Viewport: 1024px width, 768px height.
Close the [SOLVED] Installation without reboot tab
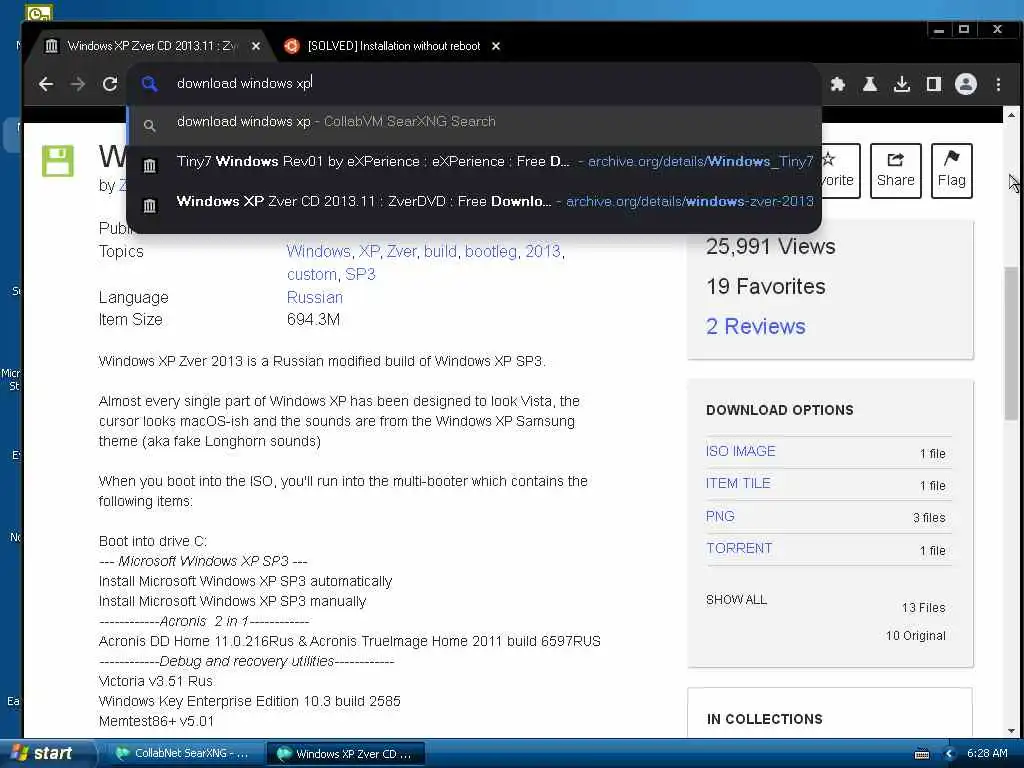pos(496,46)
